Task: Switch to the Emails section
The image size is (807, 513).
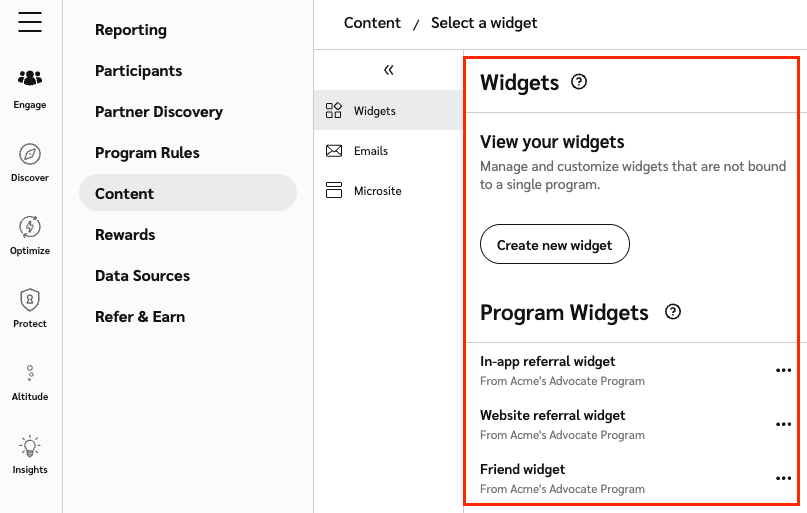Action: pos(370,151)
